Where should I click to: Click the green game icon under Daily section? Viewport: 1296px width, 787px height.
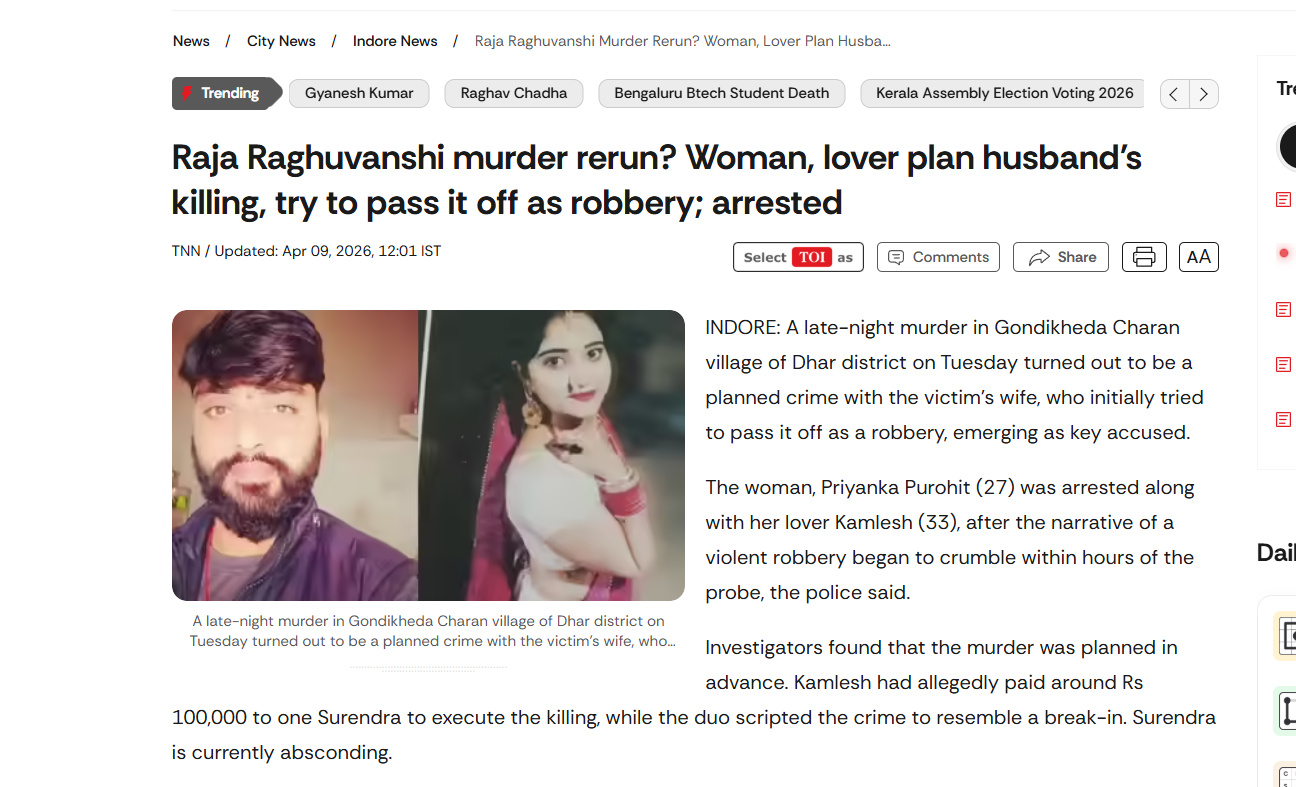point(1285,711)
